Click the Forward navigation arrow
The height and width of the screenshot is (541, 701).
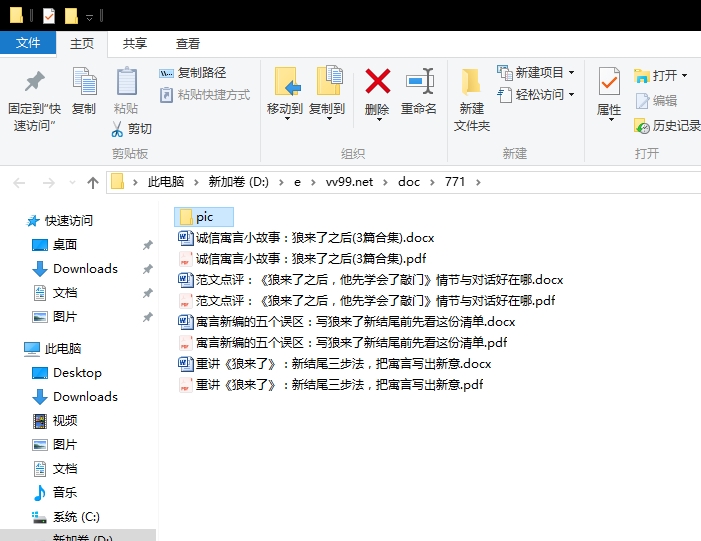48,183
